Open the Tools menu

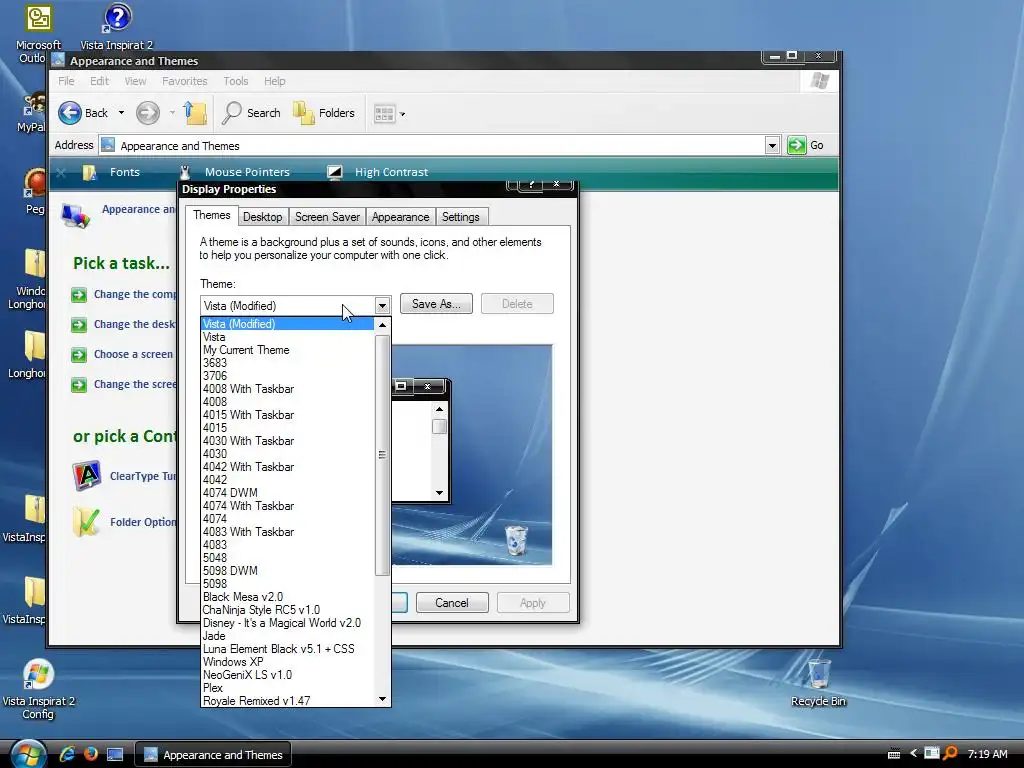236,81
